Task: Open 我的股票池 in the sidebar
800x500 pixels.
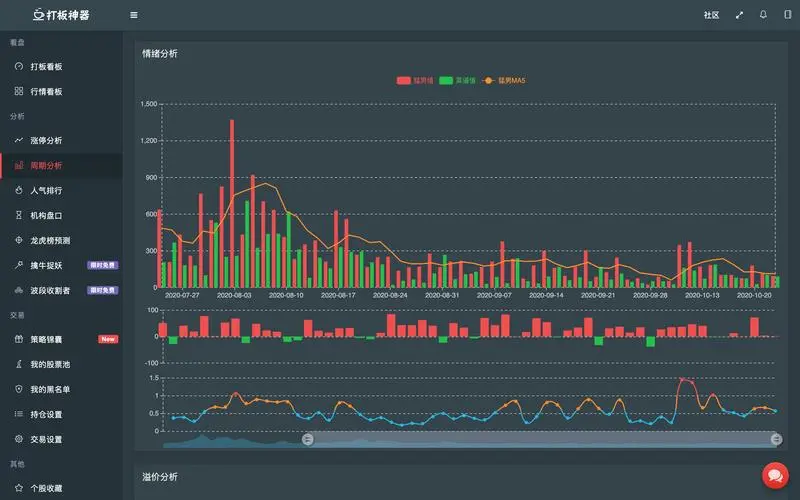Action: [x=50, y=365]
